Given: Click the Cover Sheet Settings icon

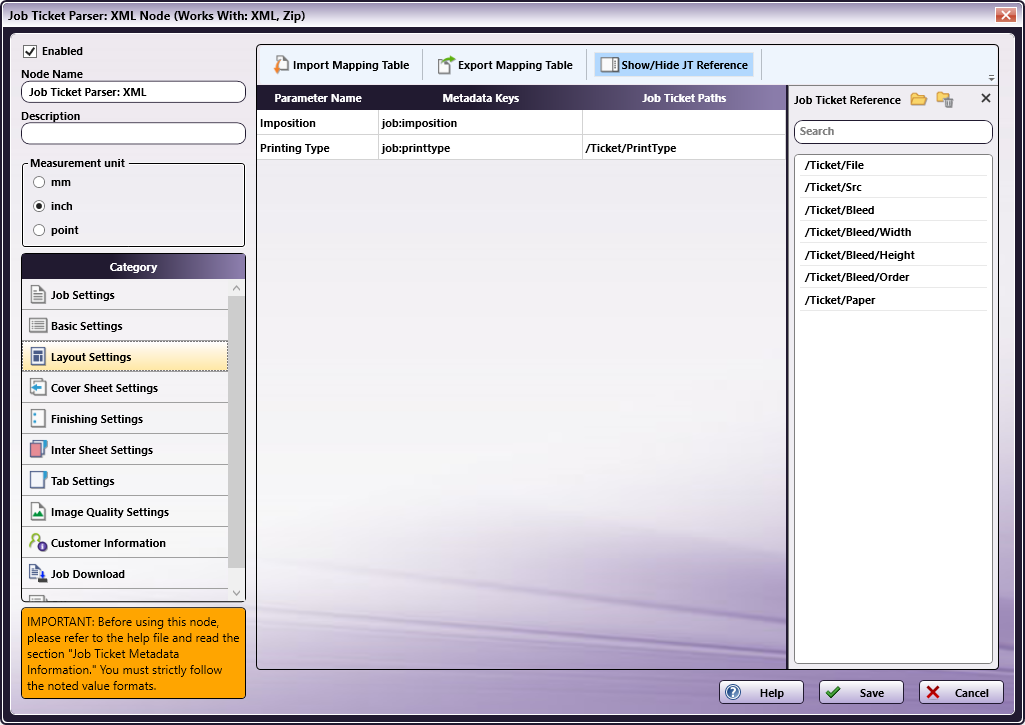Looking at the screenshot, I should (38, 388).
